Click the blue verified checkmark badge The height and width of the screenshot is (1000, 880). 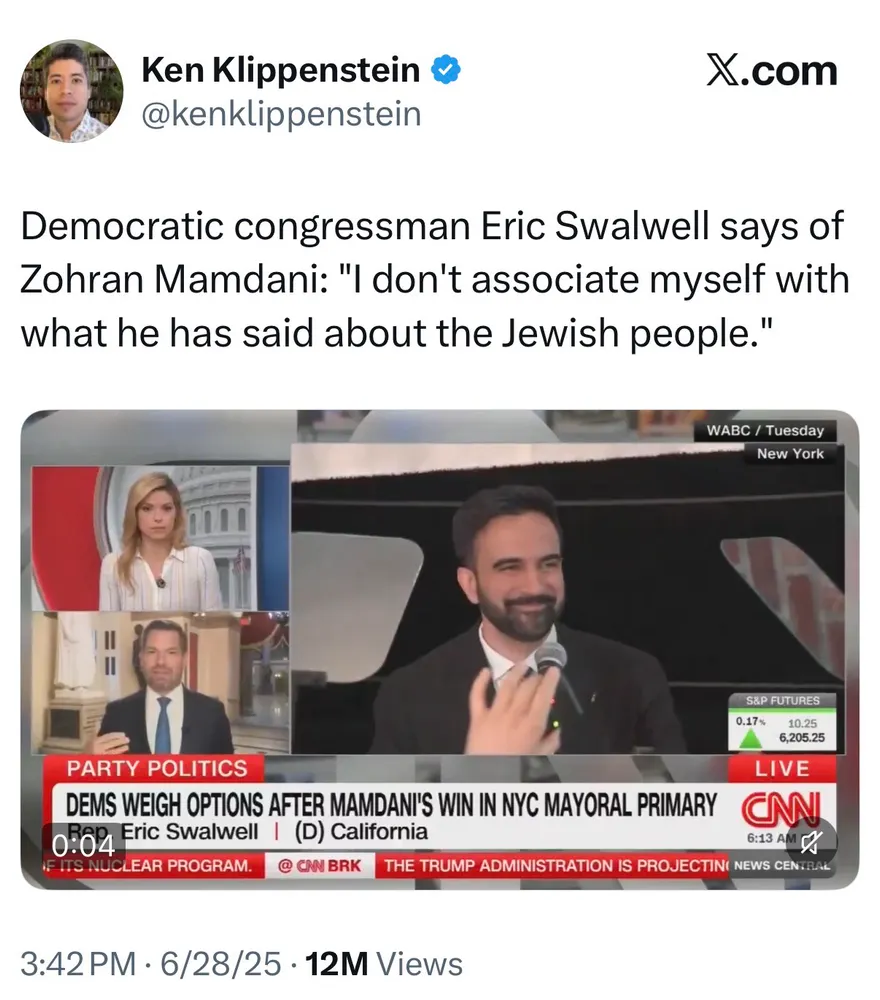click(x=446, y=70)
